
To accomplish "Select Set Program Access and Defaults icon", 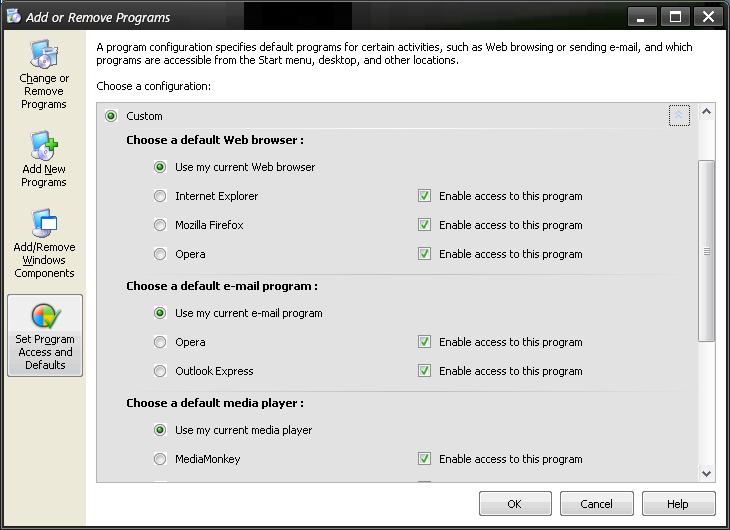I will click(x=45, y=335).
